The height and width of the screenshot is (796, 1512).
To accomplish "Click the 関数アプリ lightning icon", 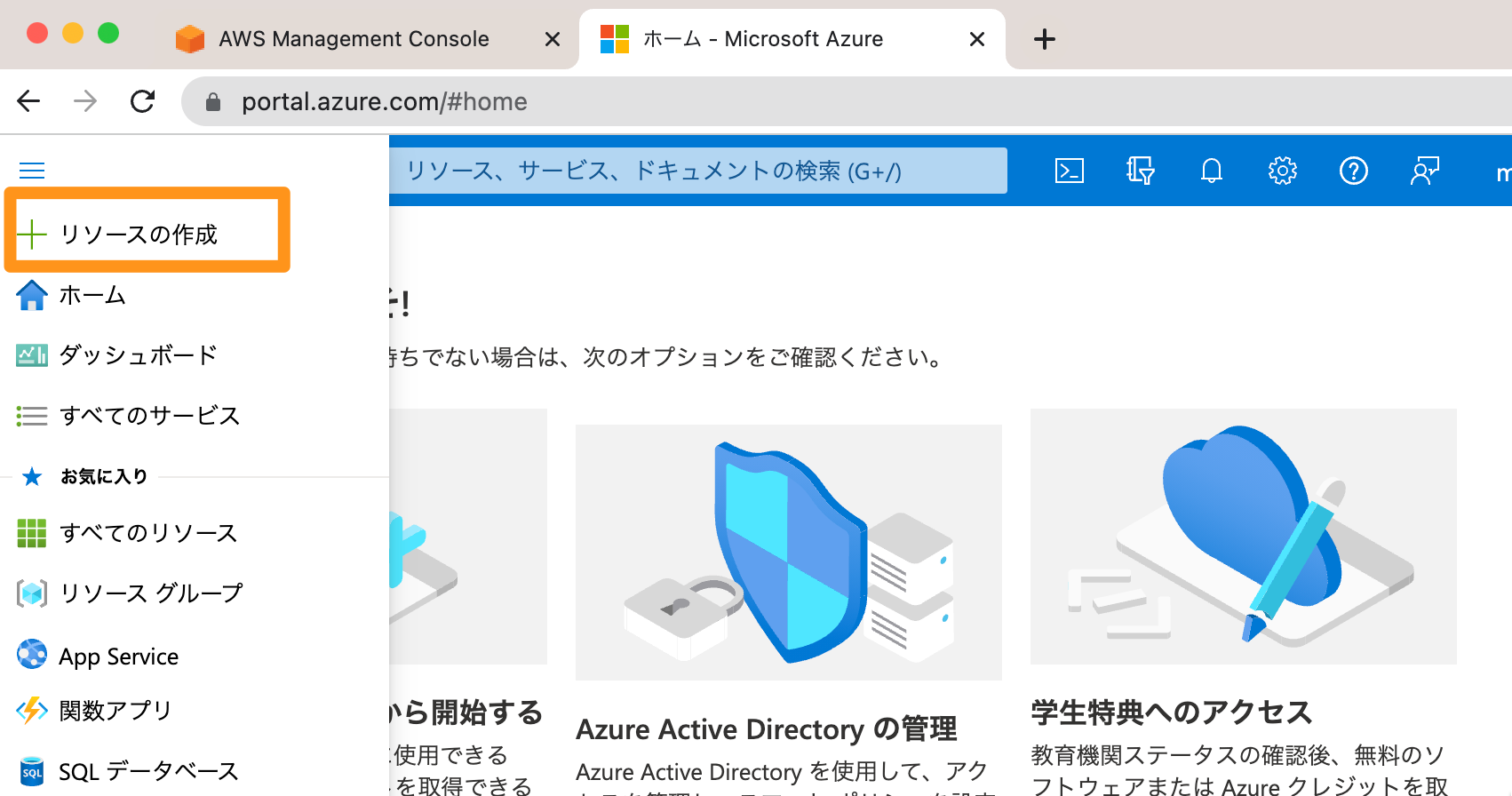I will pyautogui.click(x=32, y=711).
